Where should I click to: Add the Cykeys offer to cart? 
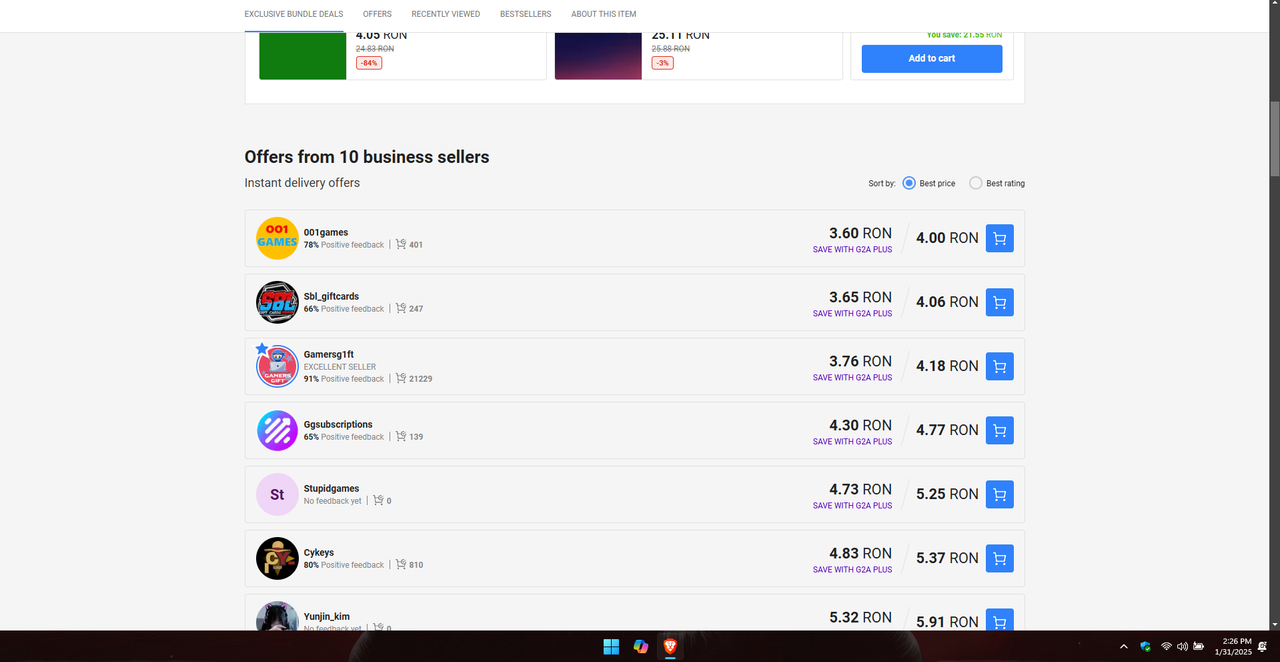pyautogui.click(x=999, y=558)
